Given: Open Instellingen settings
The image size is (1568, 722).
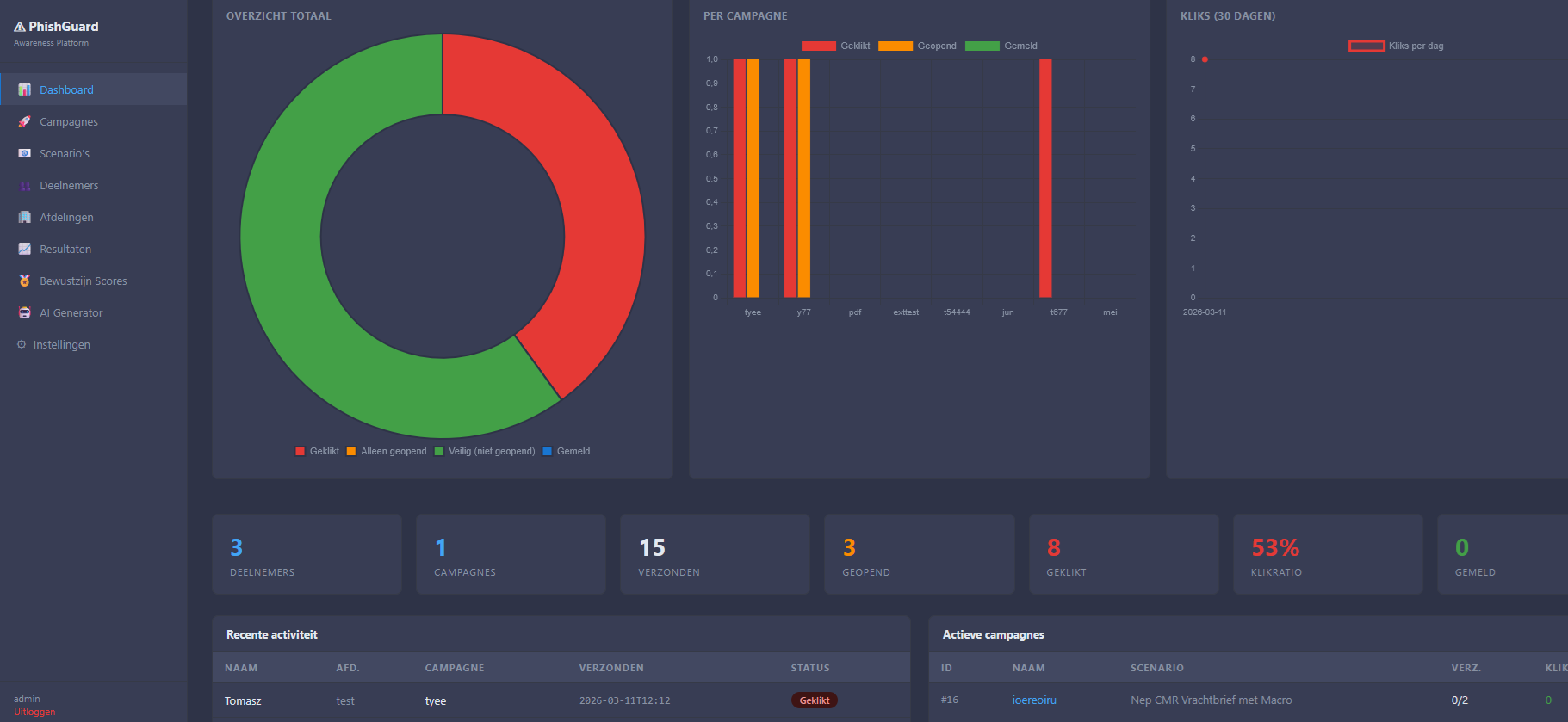Looking at the screenshot, I should (x=93, y=344).
